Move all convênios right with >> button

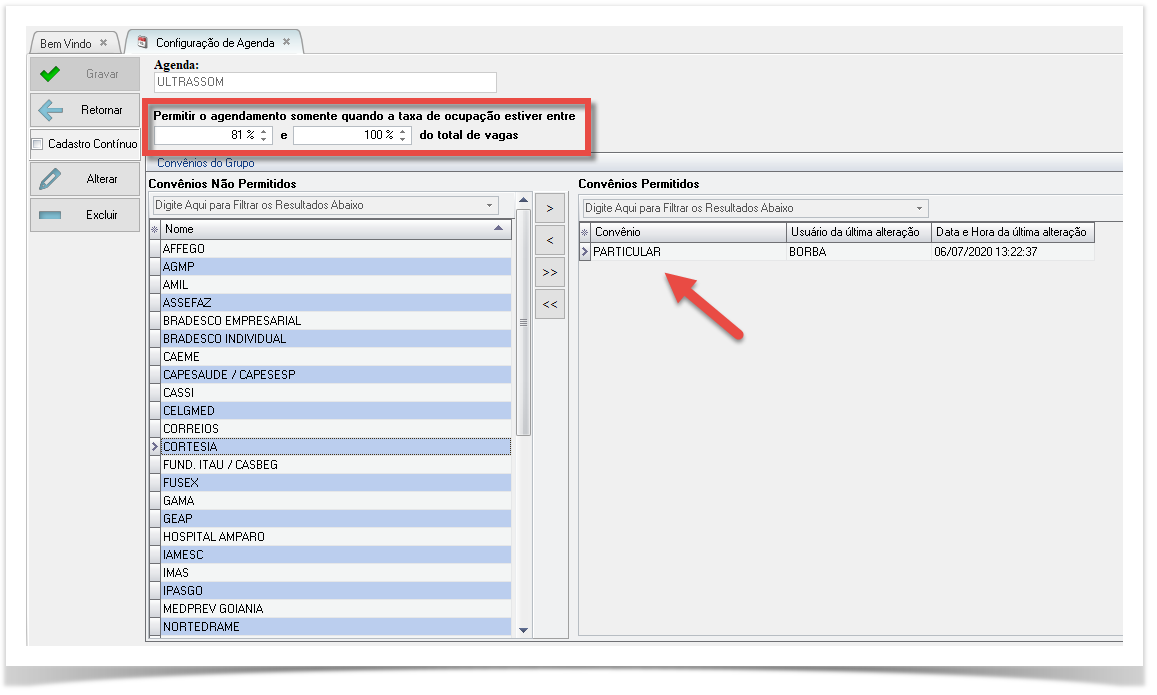point(550,272)
